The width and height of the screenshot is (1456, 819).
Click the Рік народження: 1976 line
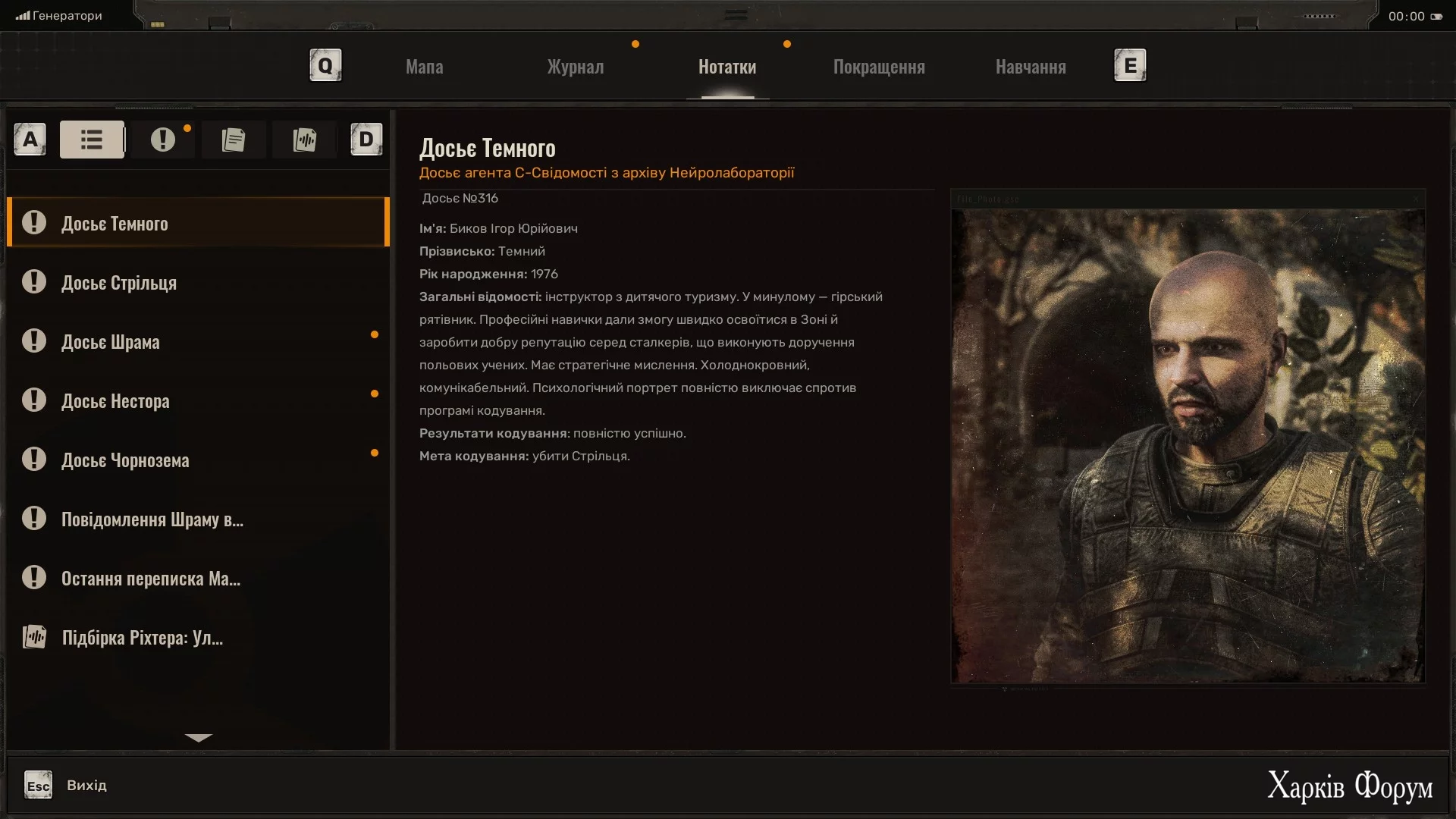point(488,274)
